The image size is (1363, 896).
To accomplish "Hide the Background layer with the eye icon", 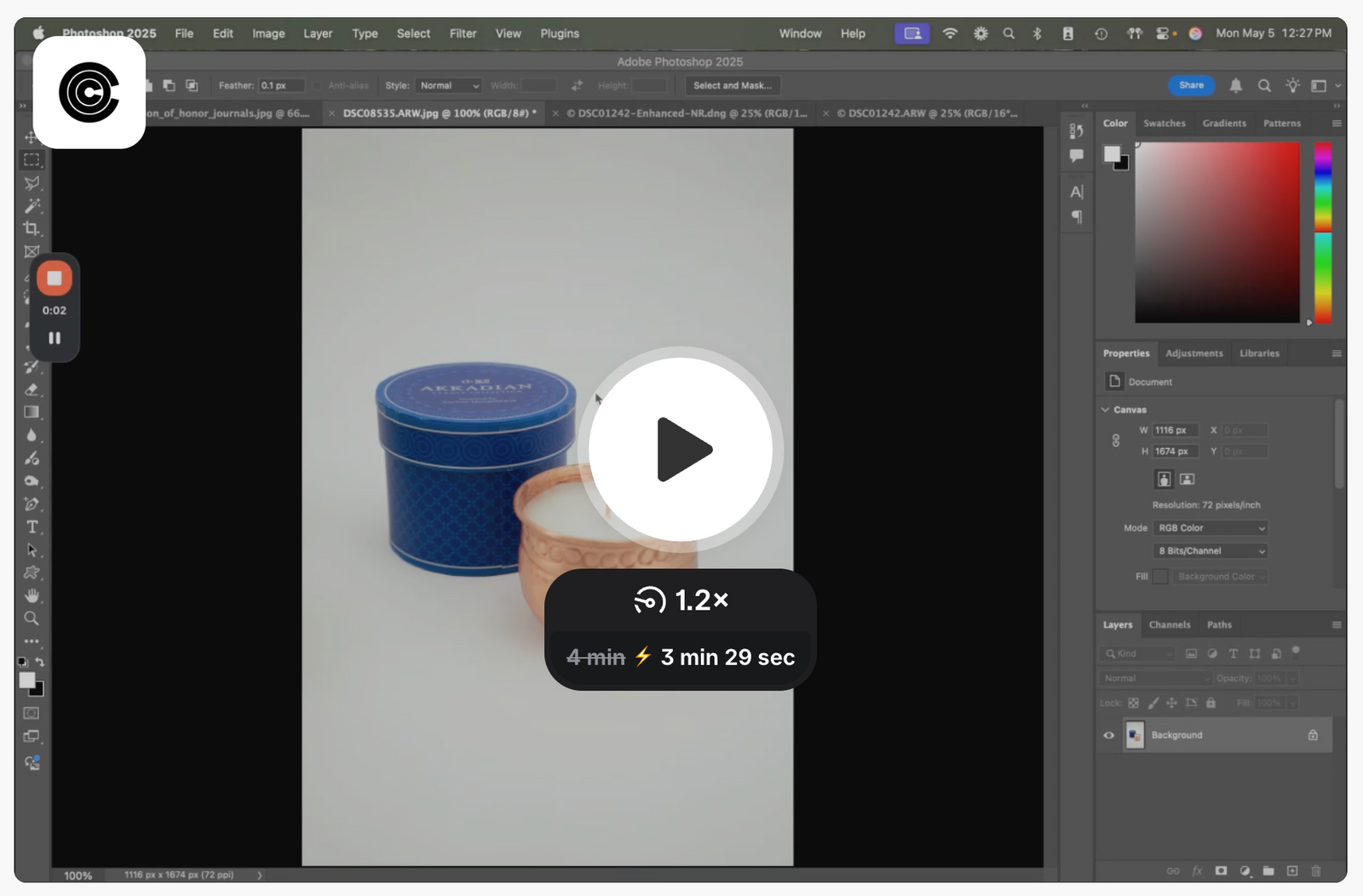I will (x=1108, y=735).
